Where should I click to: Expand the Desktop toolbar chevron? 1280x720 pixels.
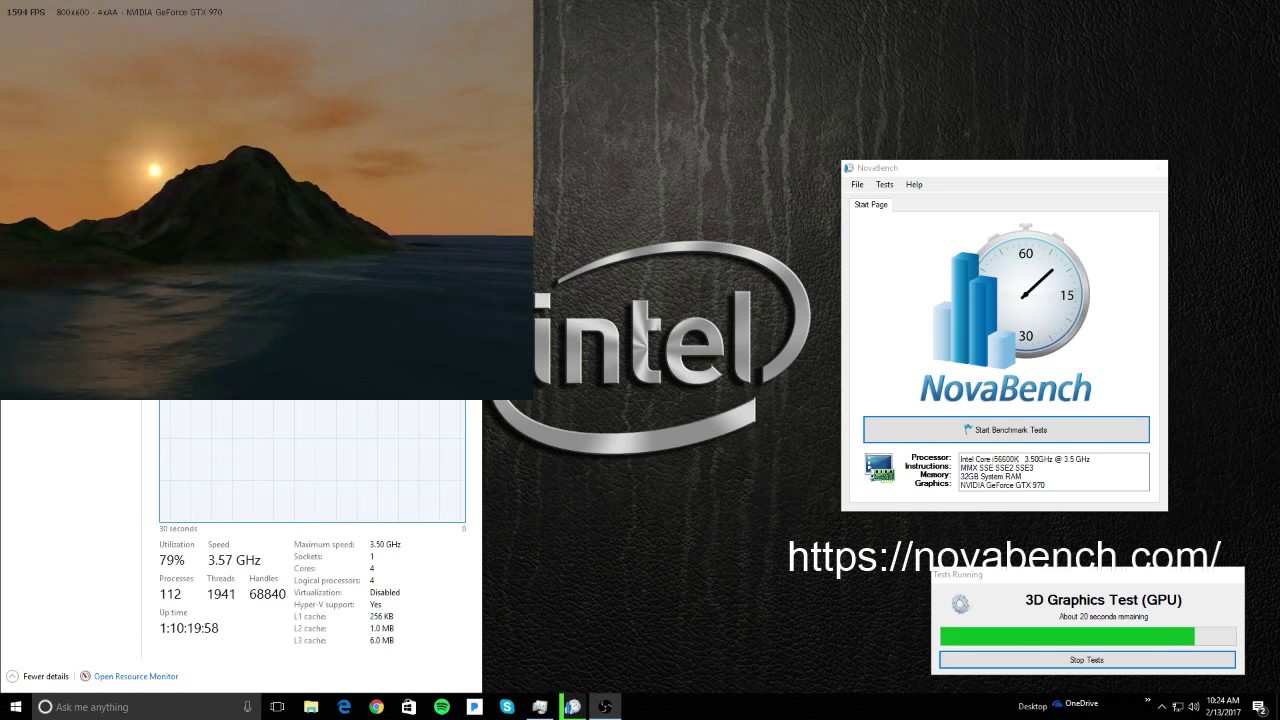1147,700
